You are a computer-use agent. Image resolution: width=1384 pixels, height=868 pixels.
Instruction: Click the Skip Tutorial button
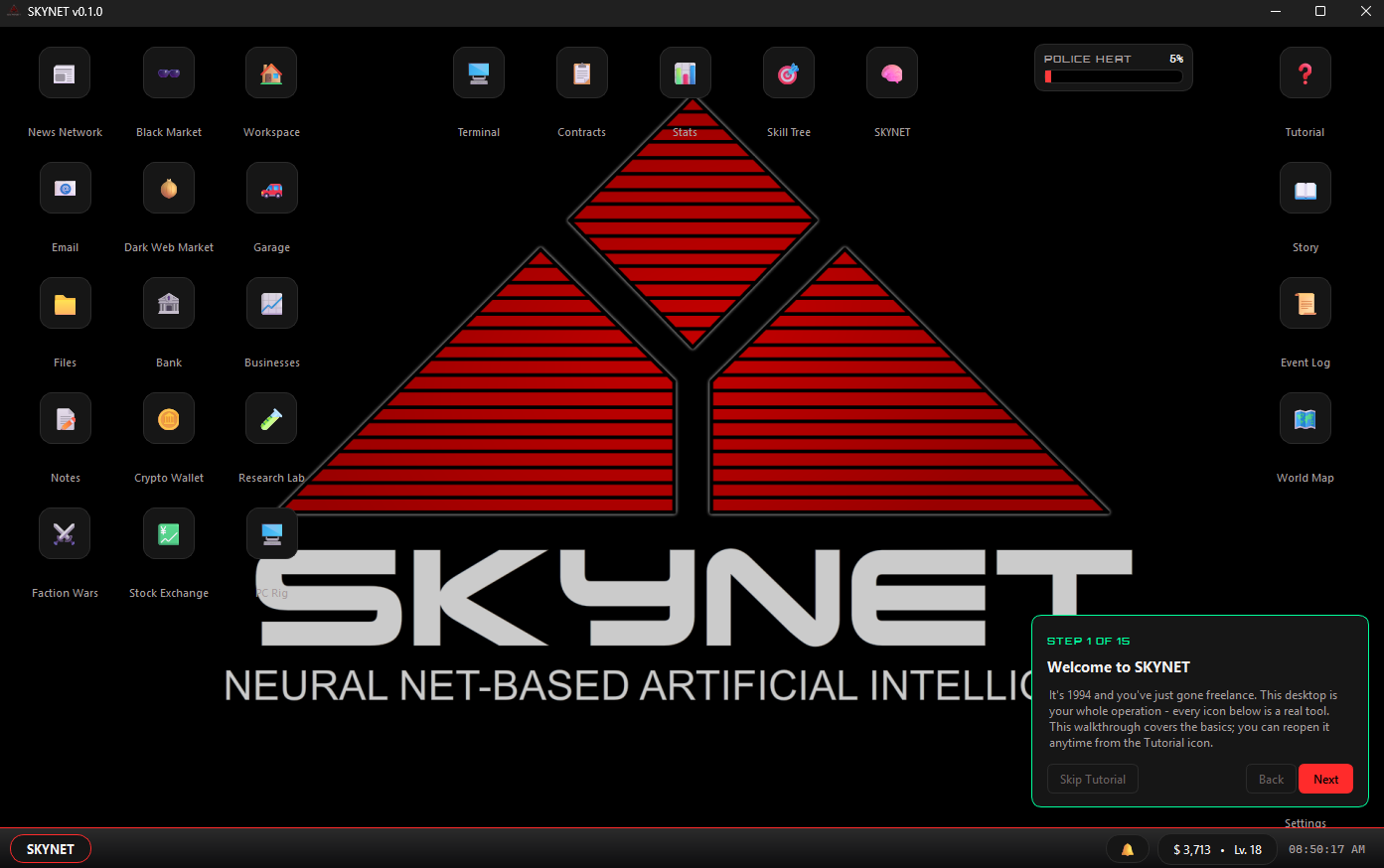click(1093, 780)
